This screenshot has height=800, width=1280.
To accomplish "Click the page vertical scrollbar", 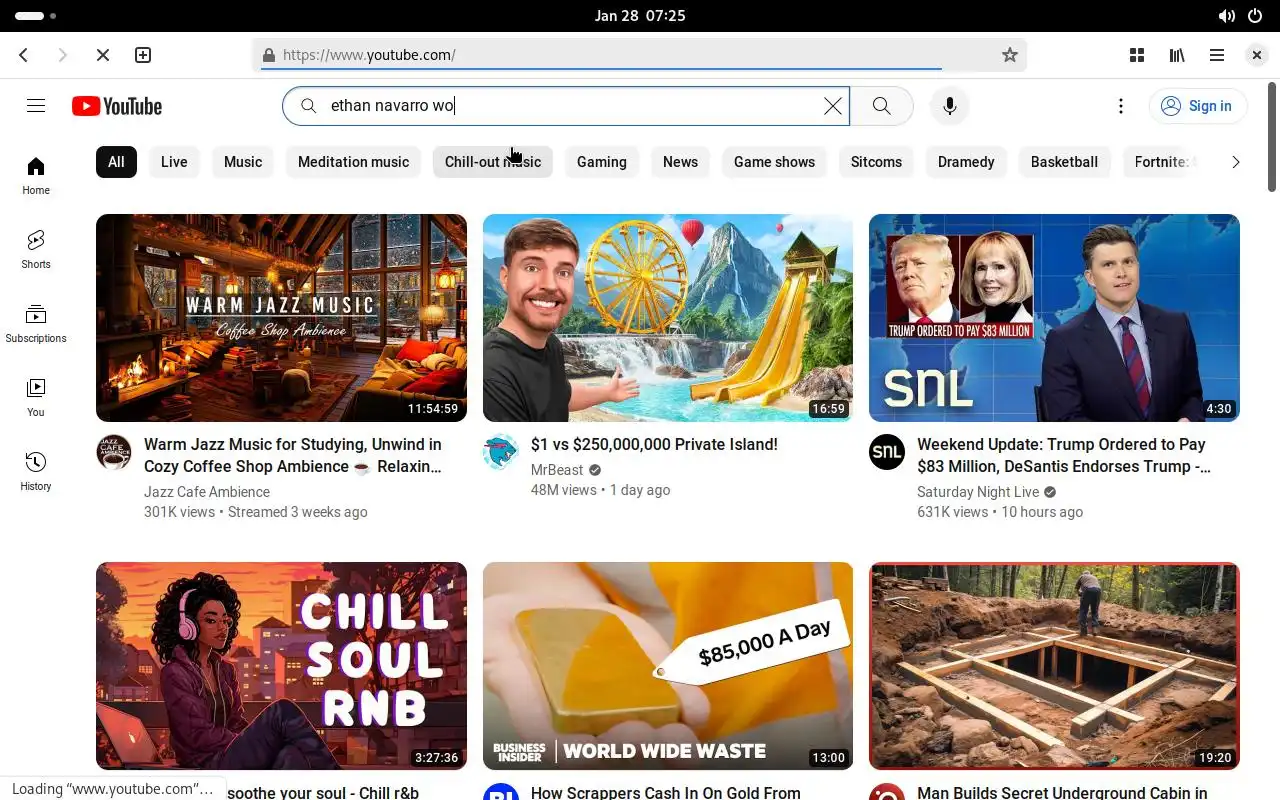I will pyautogui.click(x=1272, y=135).
